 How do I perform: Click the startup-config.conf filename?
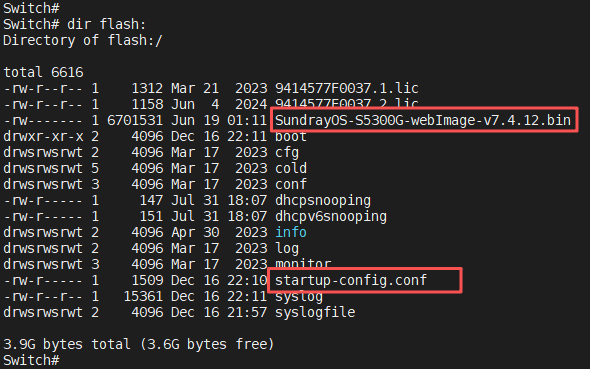click(x=351, y=280)
